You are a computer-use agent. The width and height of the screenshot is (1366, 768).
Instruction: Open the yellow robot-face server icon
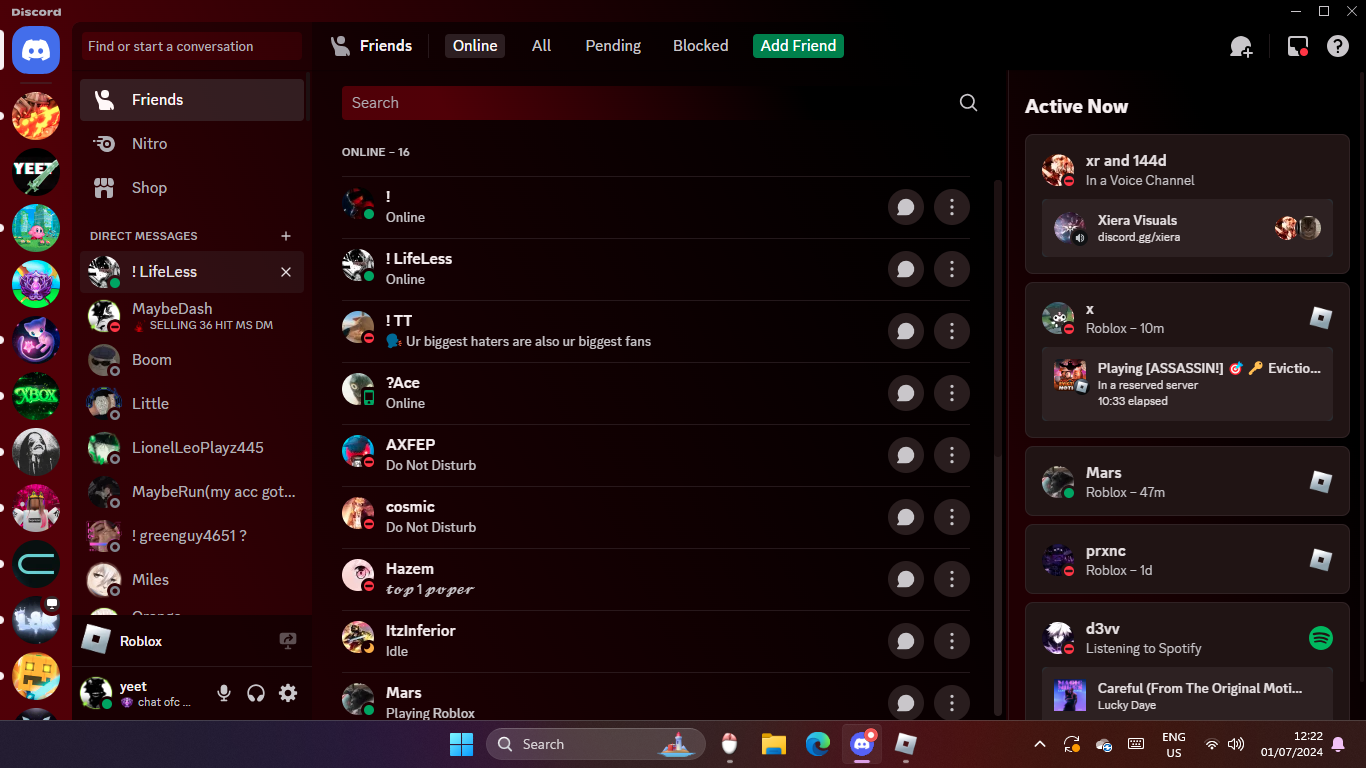coord(36,676)
